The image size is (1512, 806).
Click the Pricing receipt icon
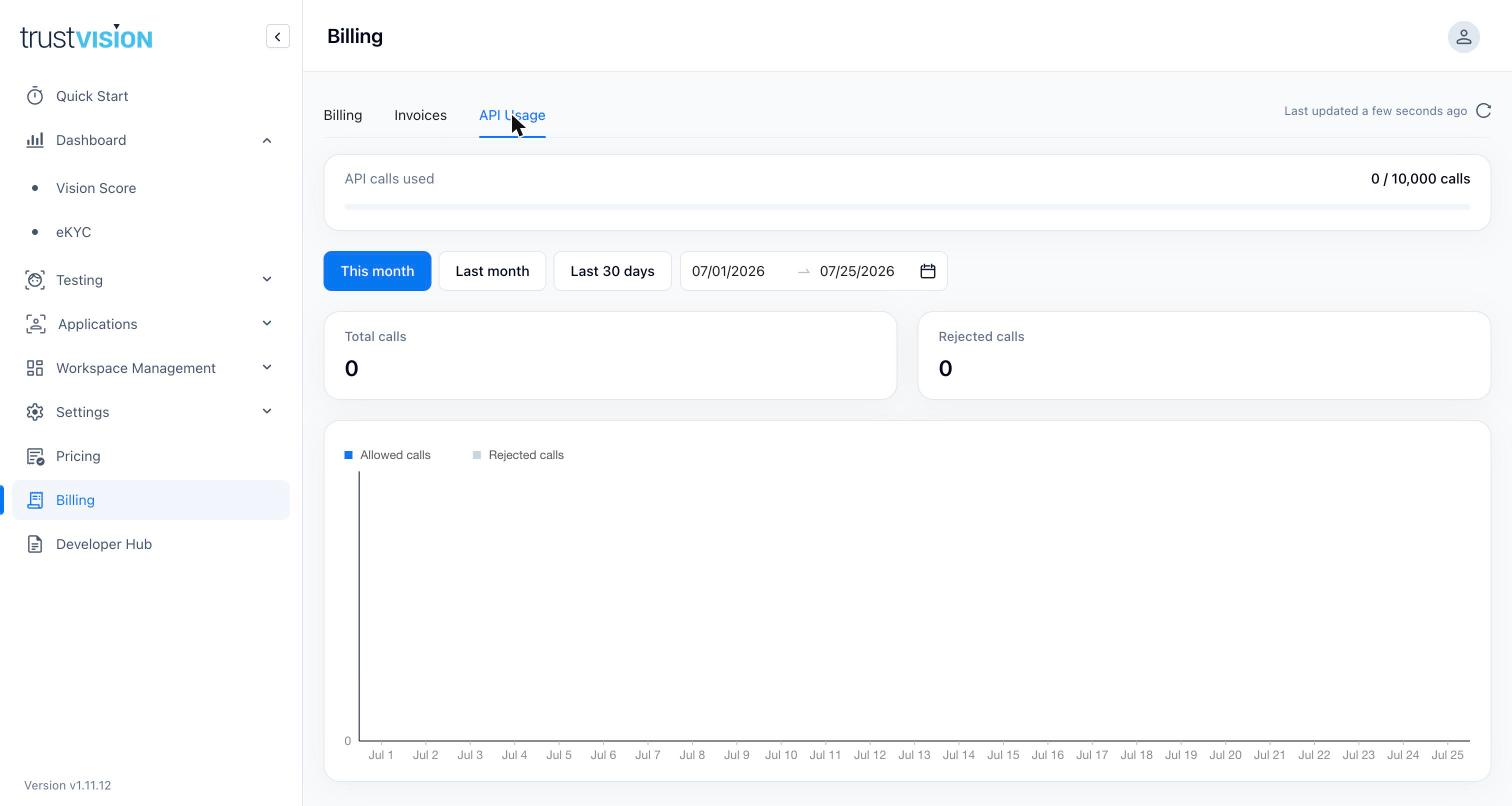(x=35, y=456)
